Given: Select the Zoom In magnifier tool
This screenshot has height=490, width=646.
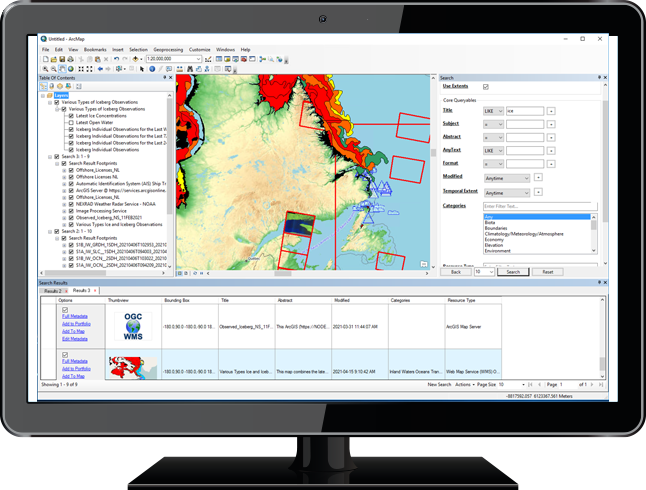Looking at the screenshot, I should [45, 69].
